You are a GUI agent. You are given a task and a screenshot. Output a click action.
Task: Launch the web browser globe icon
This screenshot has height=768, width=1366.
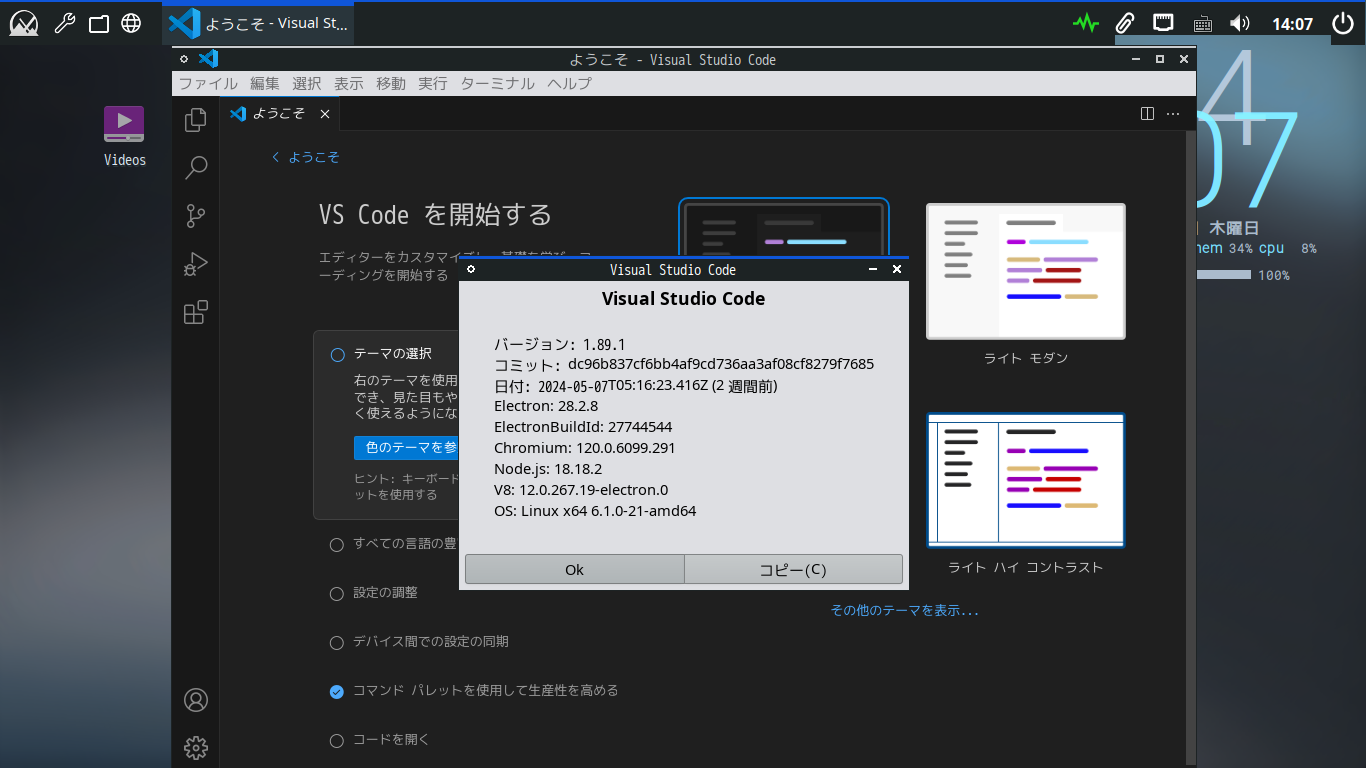pos(131,23)
